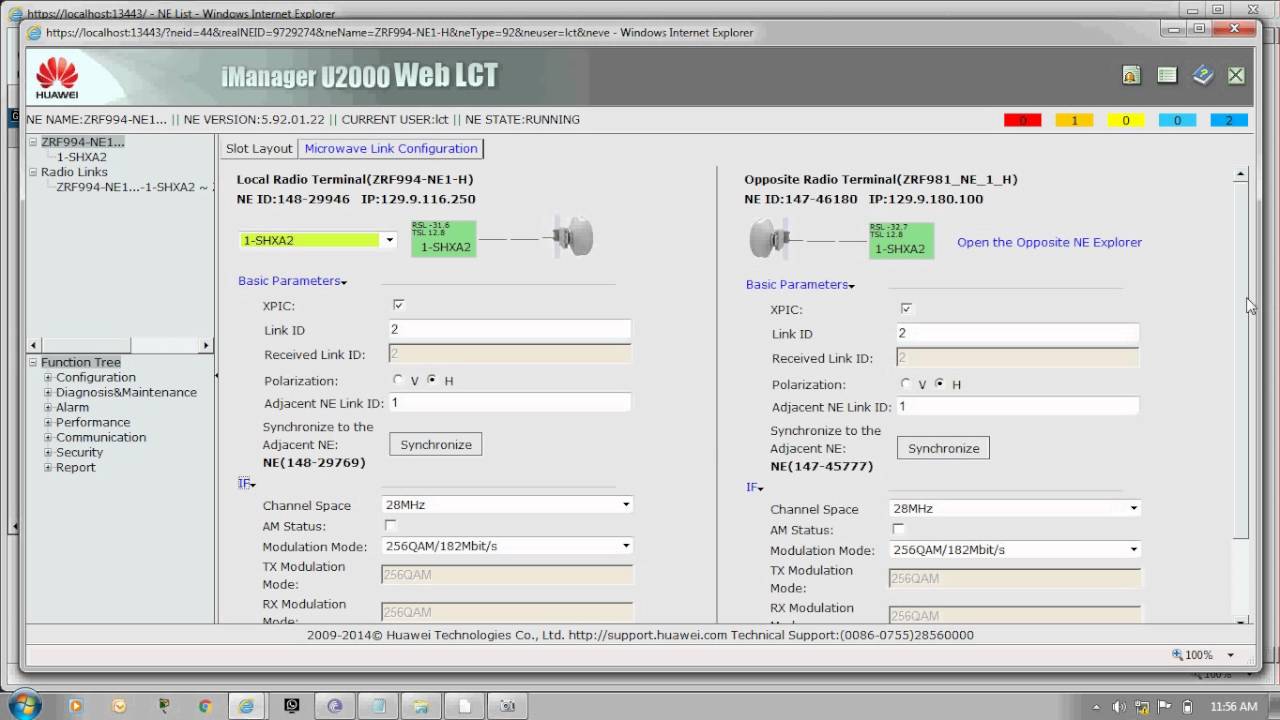Click the local 1-SHXA2 green board graphic
Image resolution: width=1280 pixels, height=720 pixels.
point(444,239)
